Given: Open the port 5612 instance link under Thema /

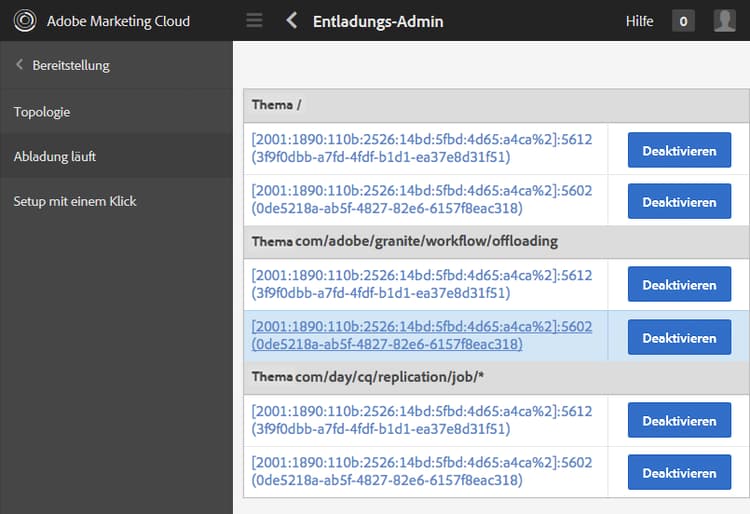Looking at the screenshot, I should tap(421, 148).
